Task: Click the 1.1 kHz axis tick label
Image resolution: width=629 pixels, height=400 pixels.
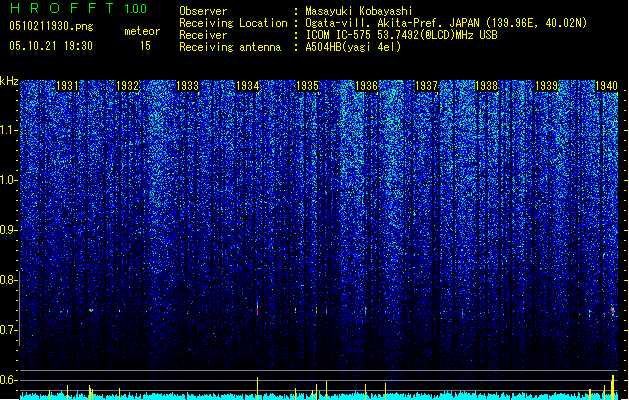Action: tap(8, 130)
